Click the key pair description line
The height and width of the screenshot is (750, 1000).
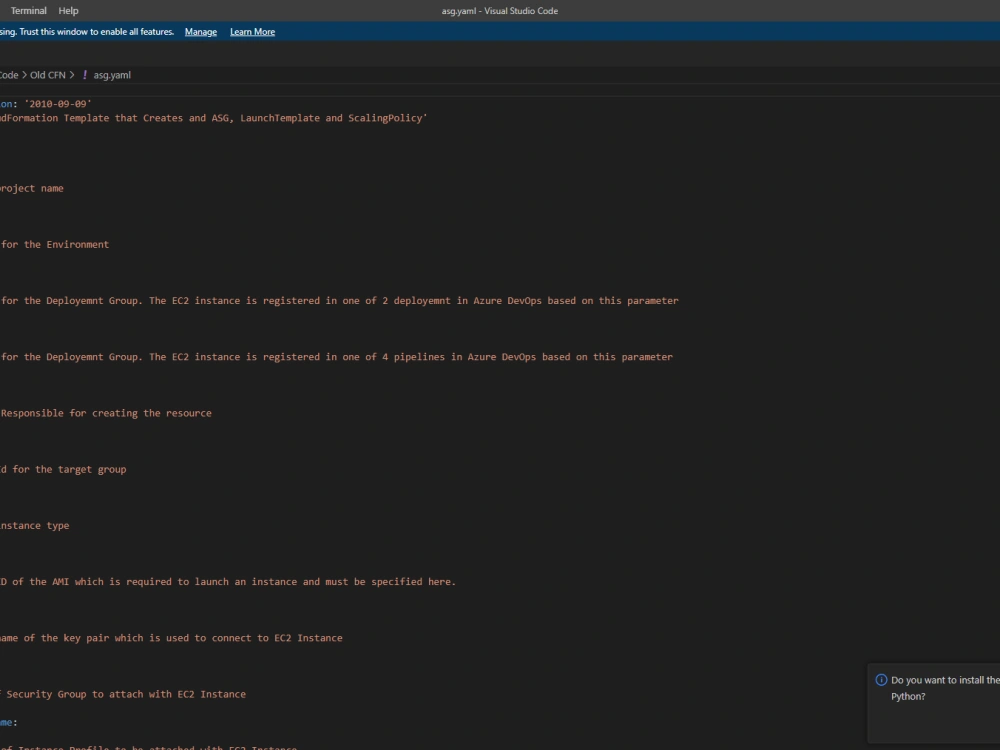172,638
